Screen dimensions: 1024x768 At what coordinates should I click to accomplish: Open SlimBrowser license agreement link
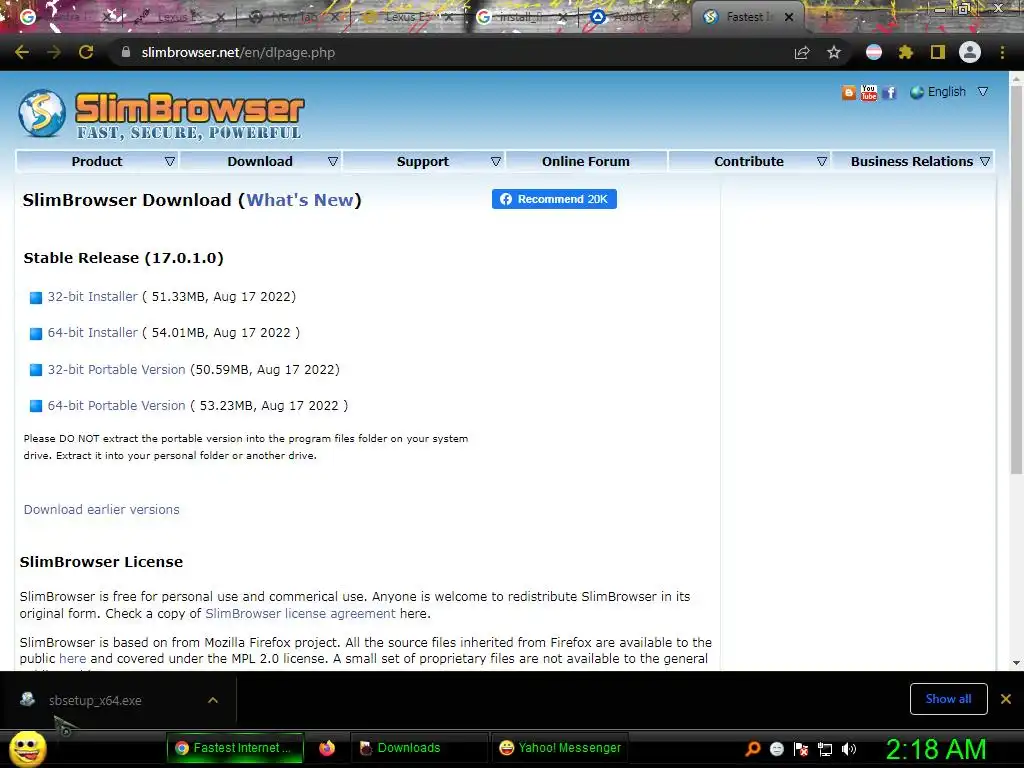point(300,613)
